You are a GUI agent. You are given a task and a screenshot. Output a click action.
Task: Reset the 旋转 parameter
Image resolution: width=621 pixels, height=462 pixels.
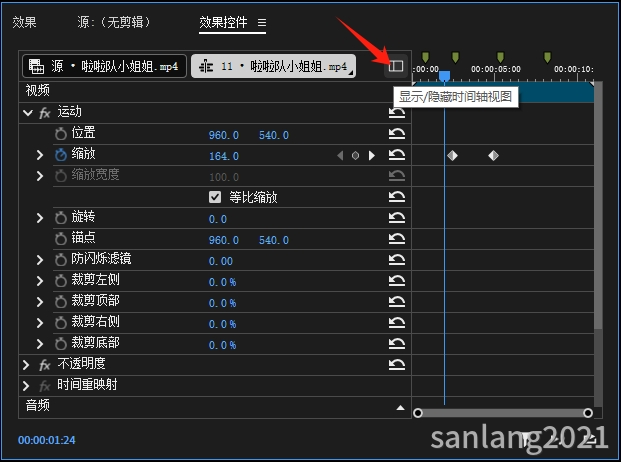pos(396,218)
